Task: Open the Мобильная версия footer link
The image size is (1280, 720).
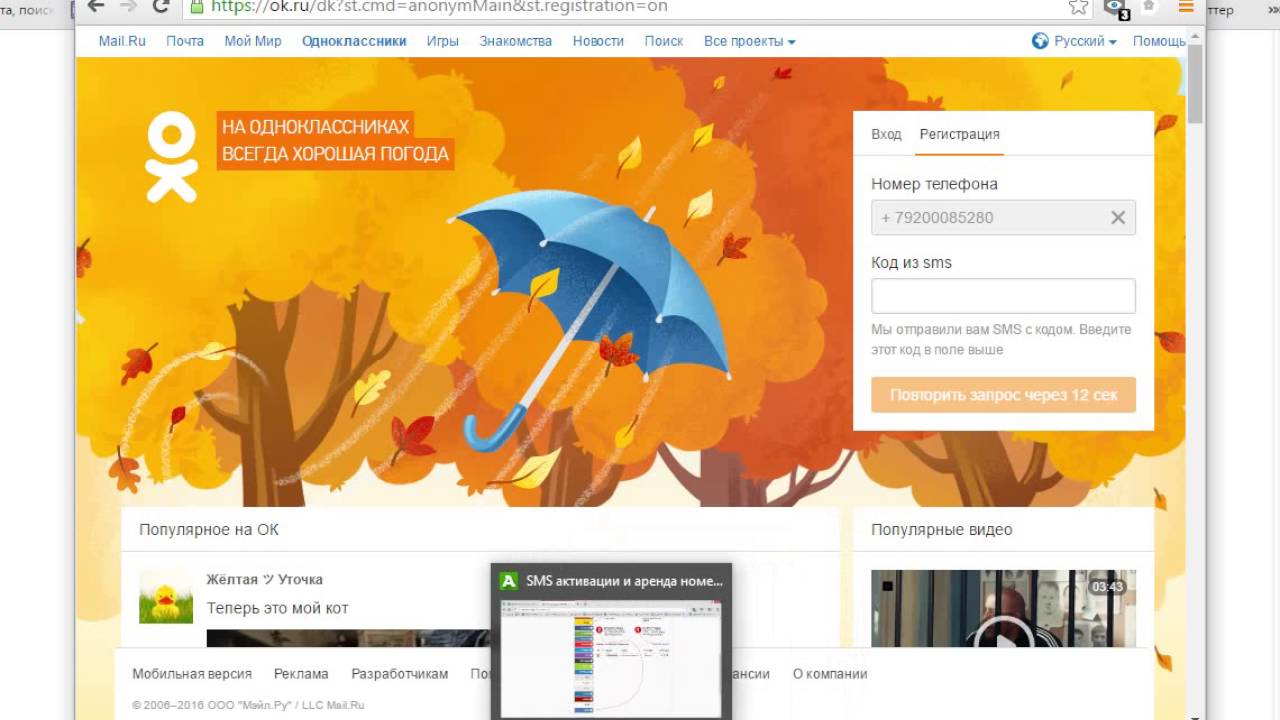Action: click(192, 674)
